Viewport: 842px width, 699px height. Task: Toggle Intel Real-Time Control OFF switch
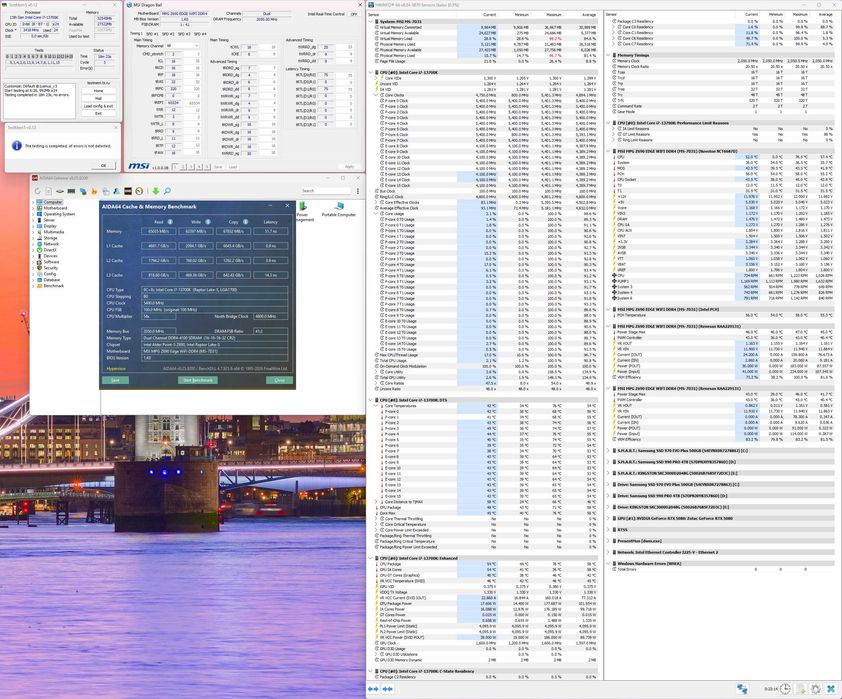pyautogui.click(x=354, y=14)
